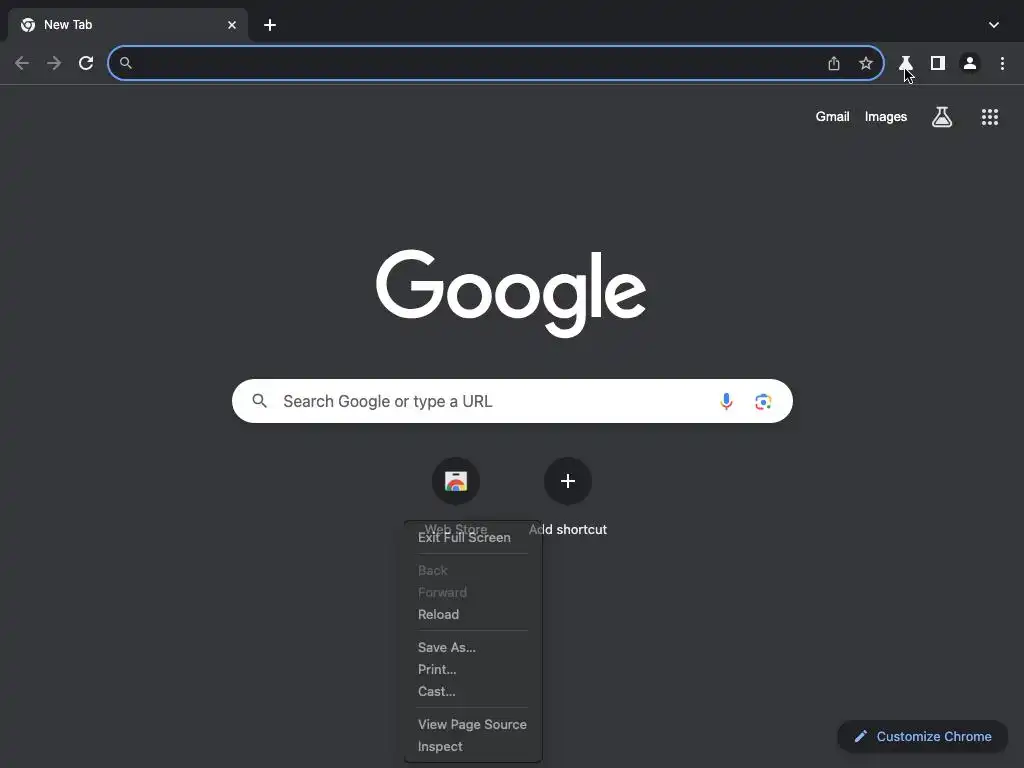Click the Add shortcut plus button
1024x768 pixels.
pos(568,481)
